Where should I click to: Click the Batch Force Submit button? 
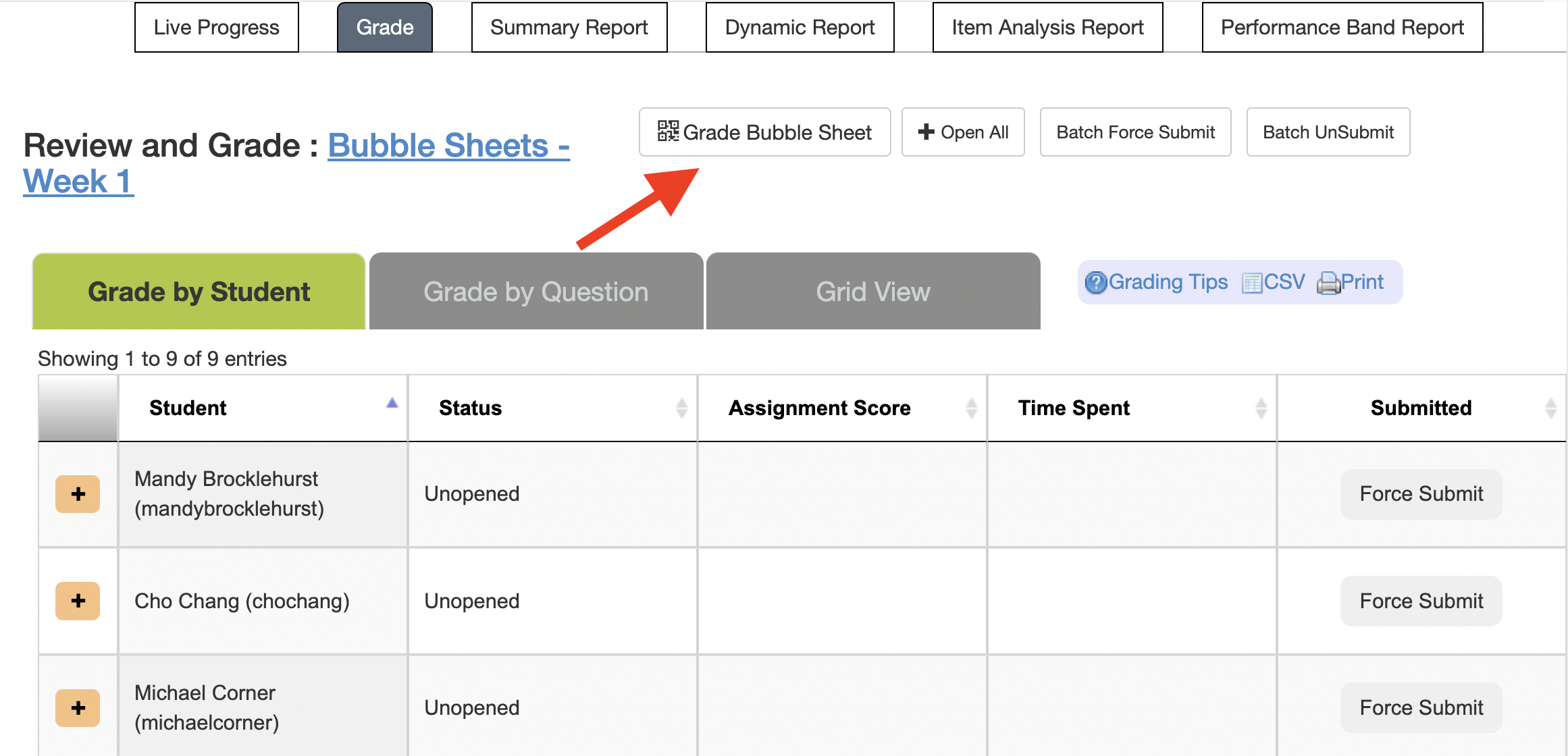point(1135,132)
